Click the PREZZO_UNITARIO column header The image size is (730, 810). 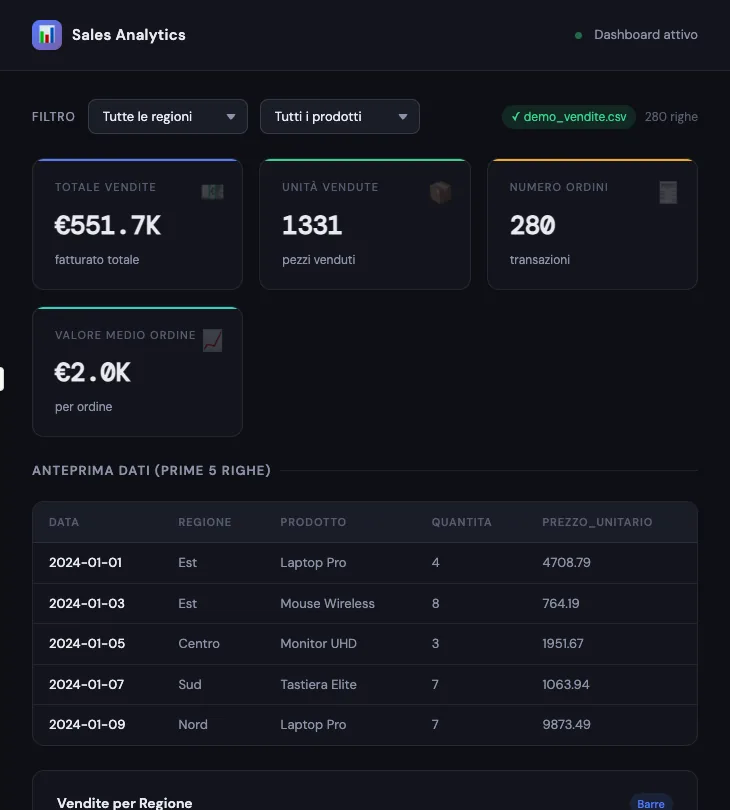(x=597, y=522)
